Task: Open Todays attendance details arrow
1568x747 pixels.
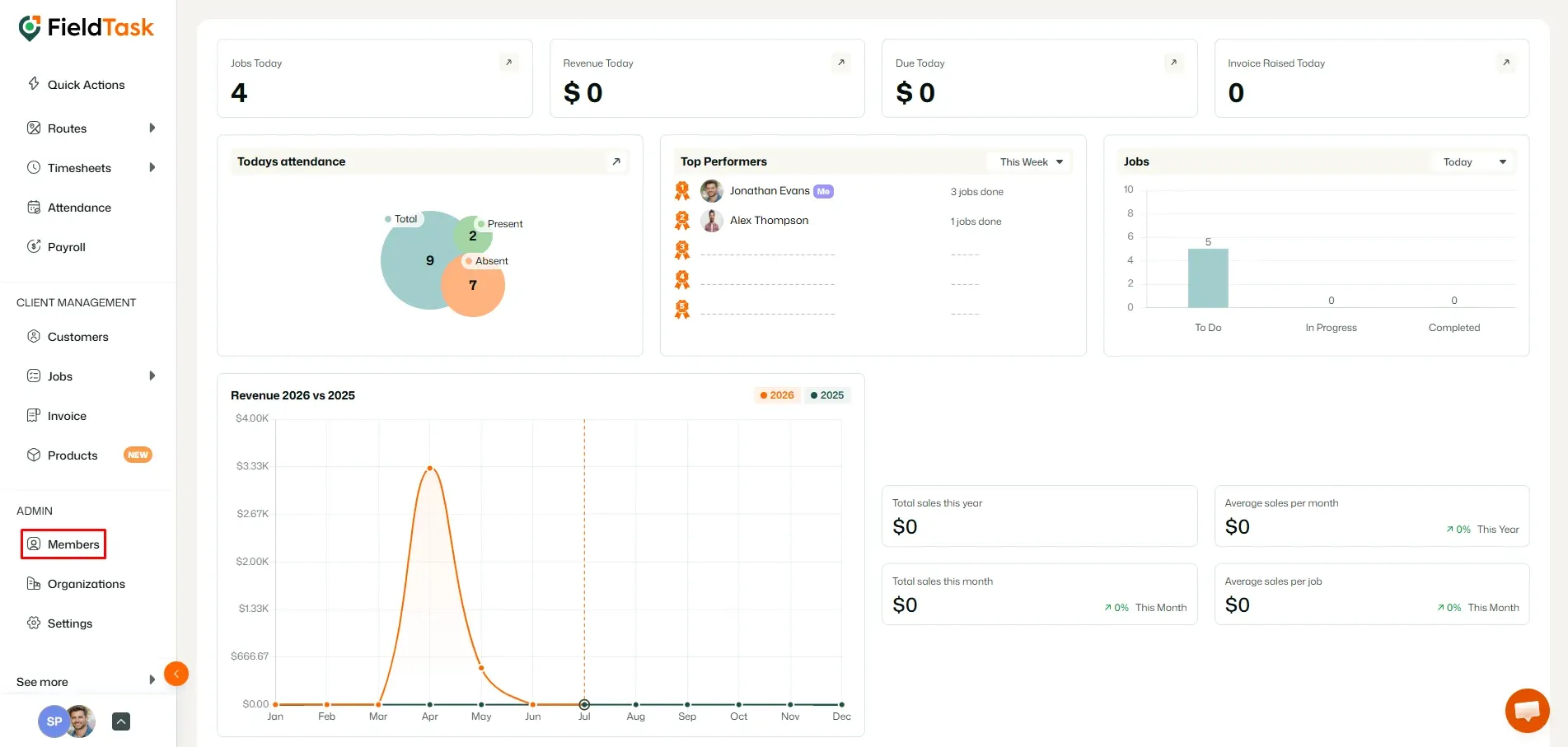Action: pyautogui.click(x=616, y=161)
